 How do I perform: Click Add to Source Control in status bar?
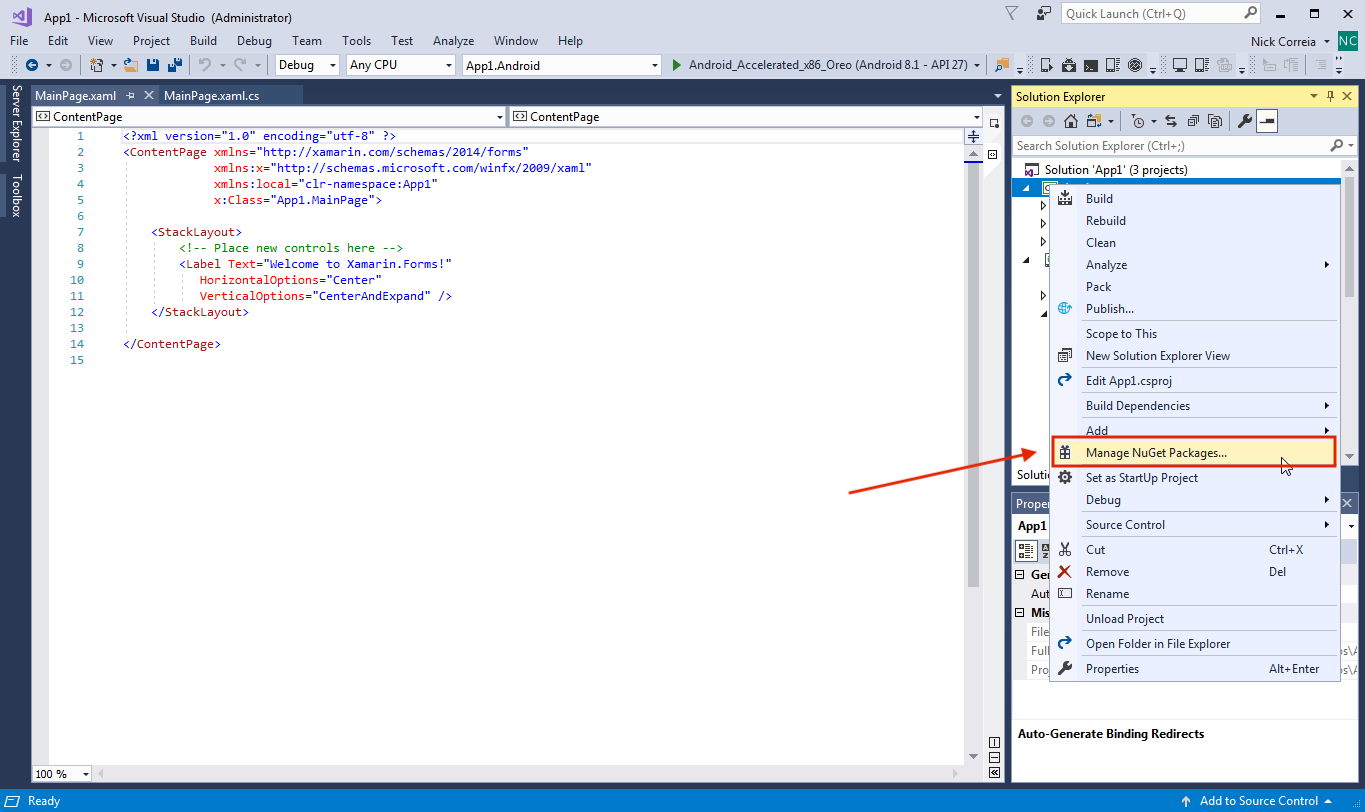[x=1258, y=801]
